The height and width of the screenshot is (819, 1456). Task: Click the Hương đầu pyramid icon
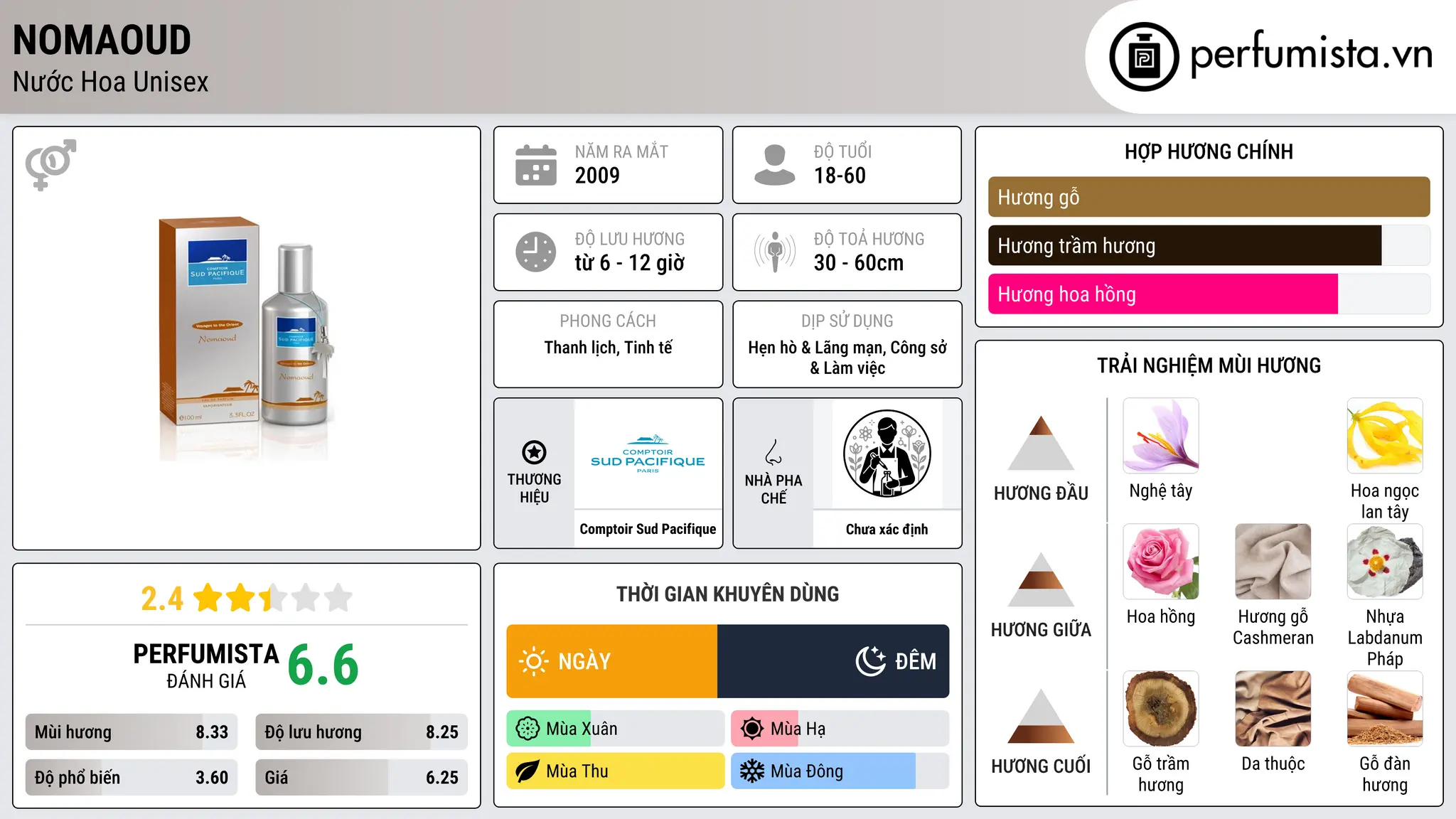click(1041, 442)
